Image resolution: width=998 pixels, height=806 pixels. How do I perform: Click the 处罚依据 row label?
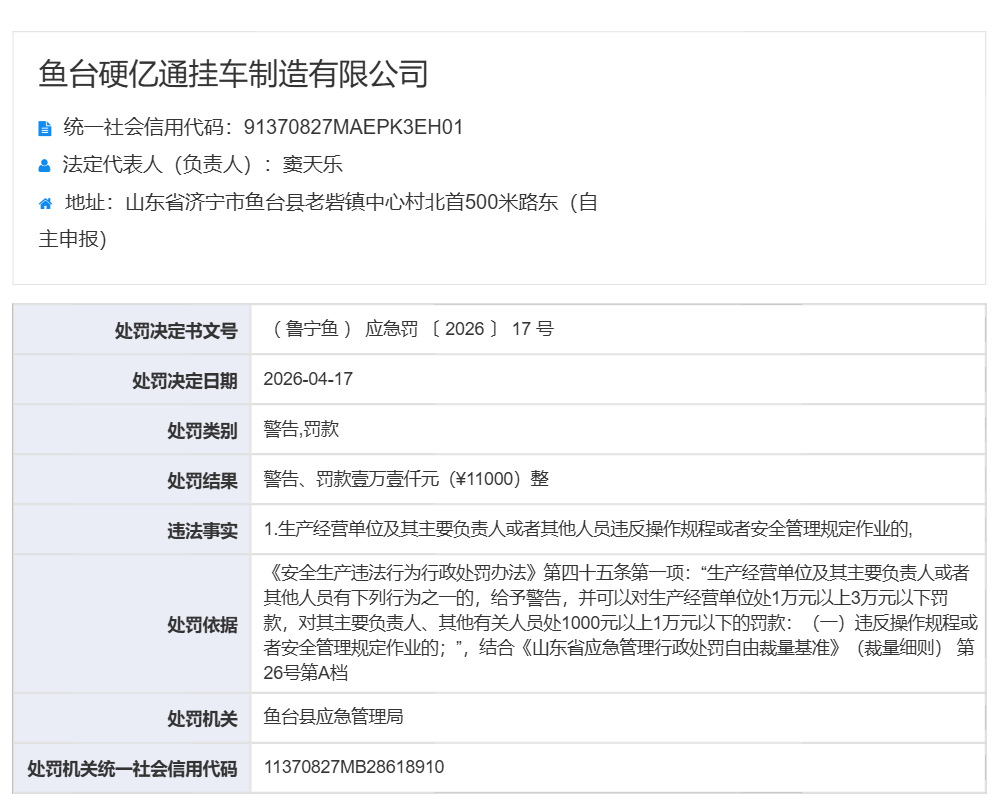pos(202,624)
